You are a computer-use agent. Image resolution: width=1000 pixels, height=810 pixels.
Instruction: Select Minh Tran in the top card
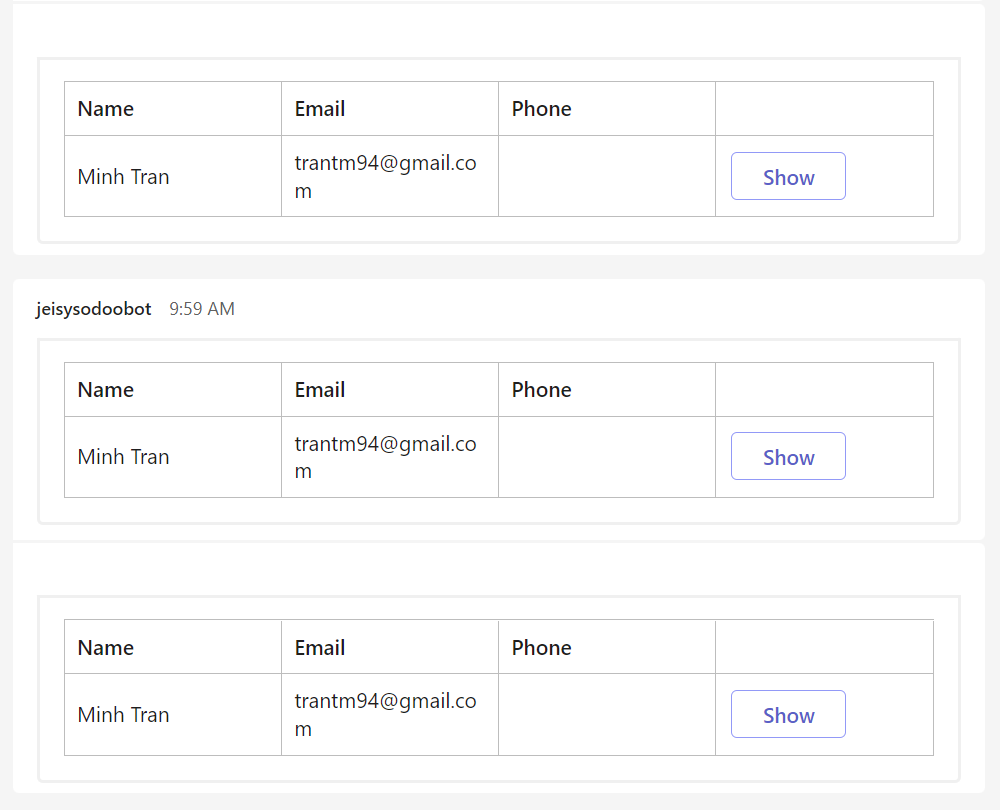124,177
